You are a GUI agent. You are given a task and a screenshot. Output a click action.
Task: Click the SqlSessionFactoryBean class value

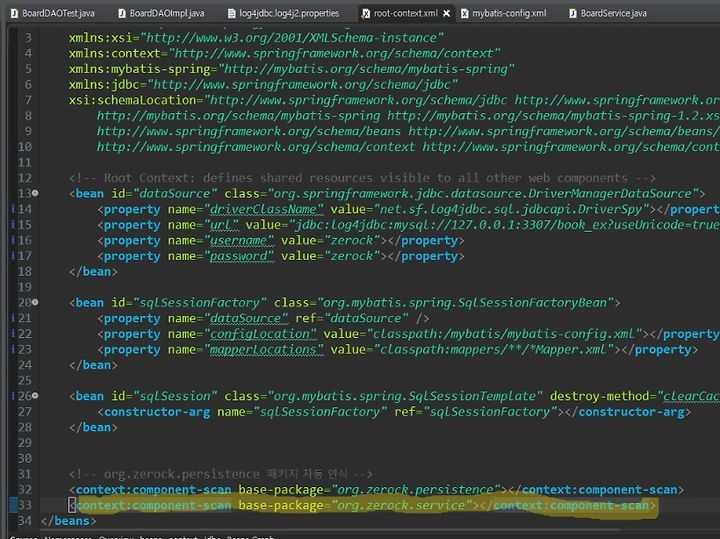pos(465,303)
